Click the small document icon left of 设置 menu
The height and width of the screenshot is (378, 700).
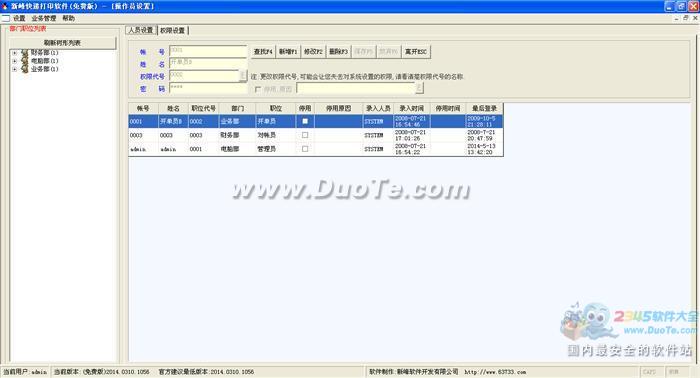click(x=5, y=18)
